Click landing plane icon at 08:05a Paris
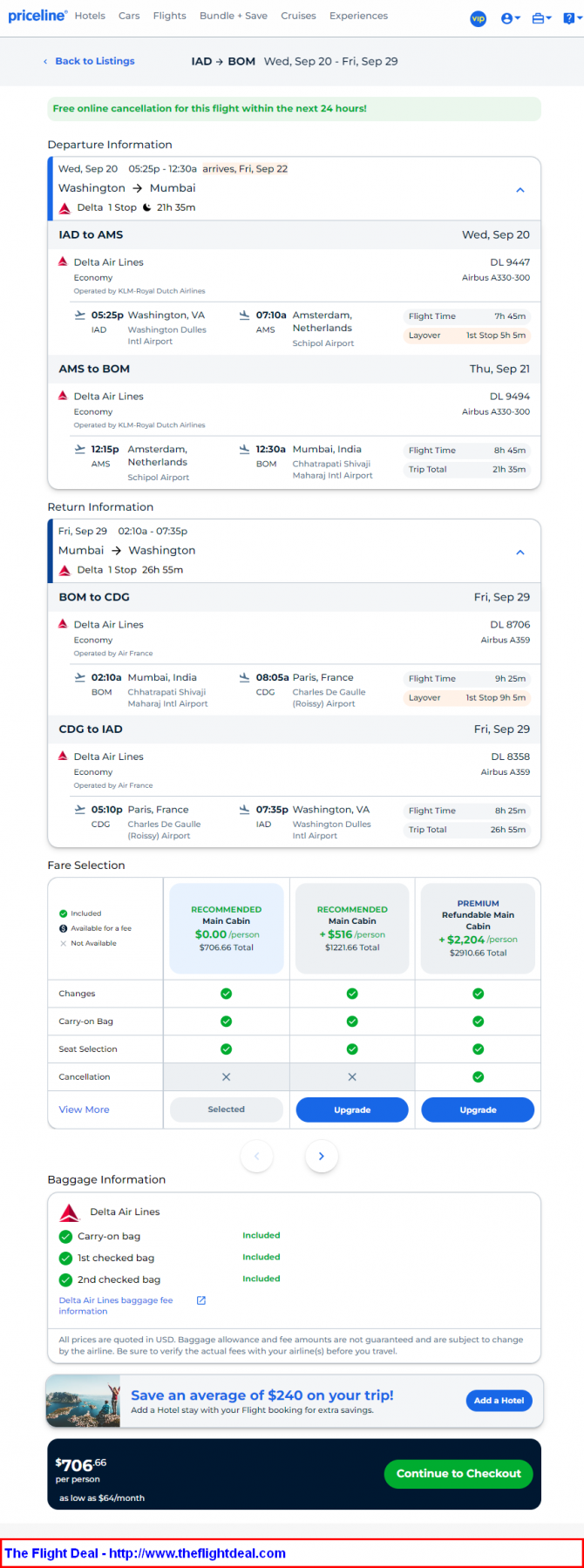The image size is (584, 1568). pos(245,678)
